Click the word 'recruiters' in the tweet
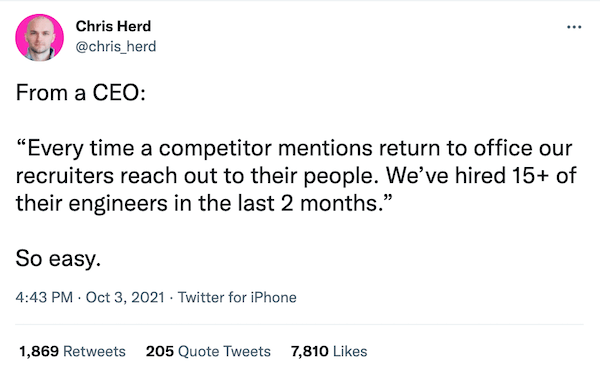 tap(65, 176)
